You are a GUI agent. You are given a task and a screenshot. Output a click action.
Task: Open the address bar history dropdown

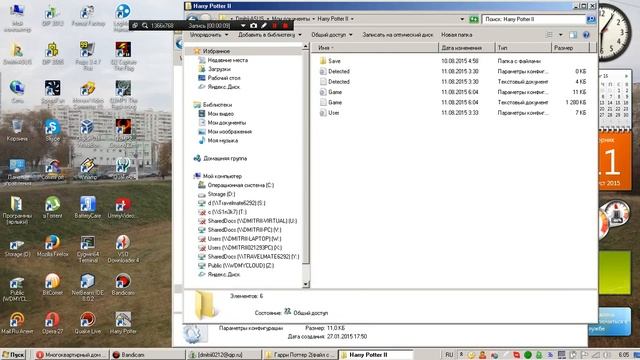[x=462, y=19]
